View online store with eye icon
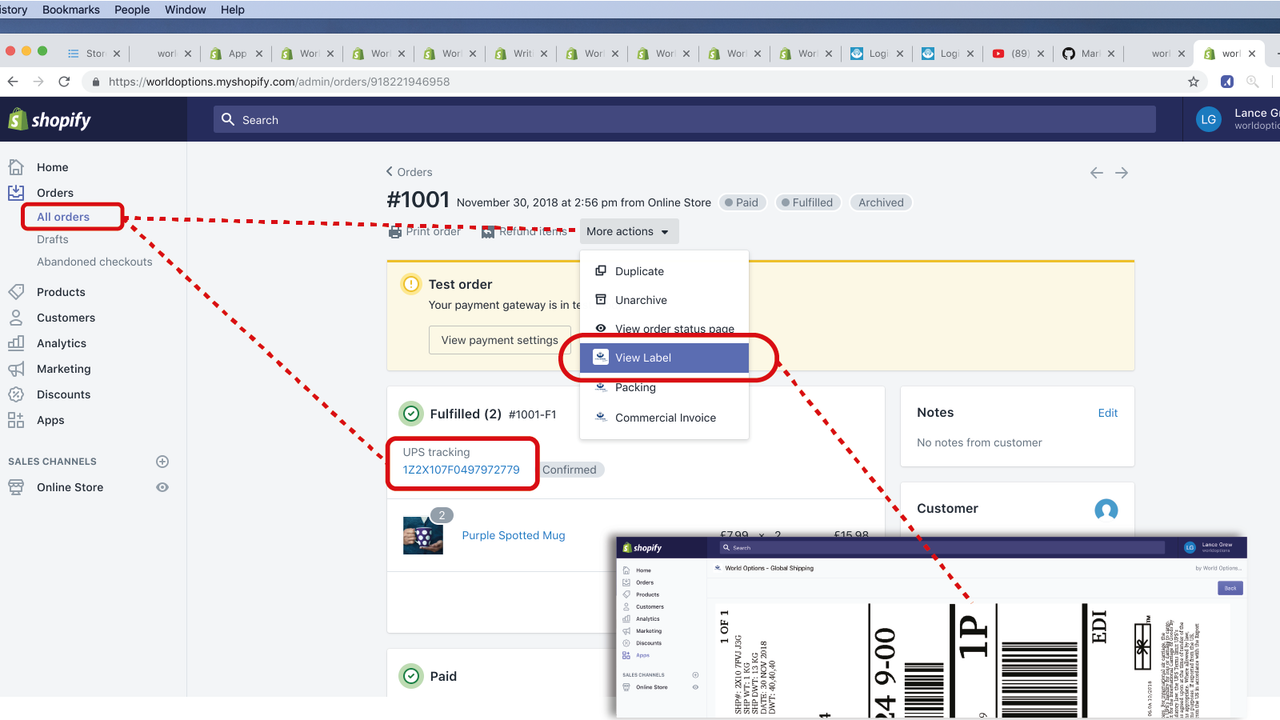The image size is (1280, 720). click(163, 487)
